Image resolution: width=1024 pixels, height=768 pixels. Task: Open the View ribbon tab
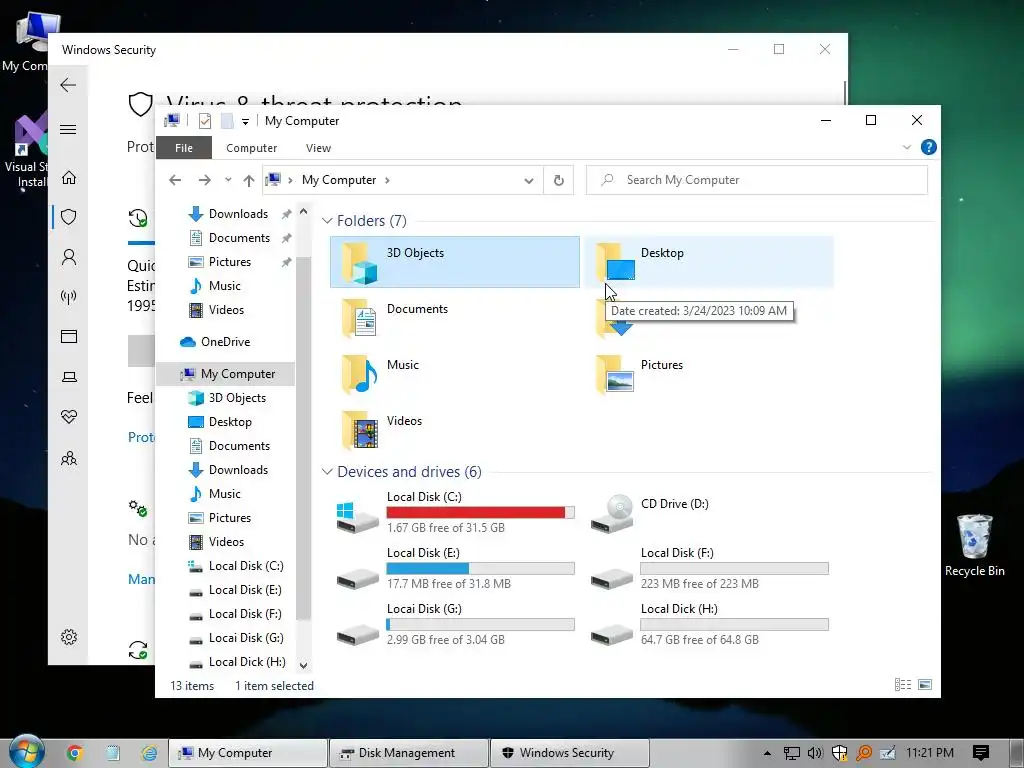(318, 148)
